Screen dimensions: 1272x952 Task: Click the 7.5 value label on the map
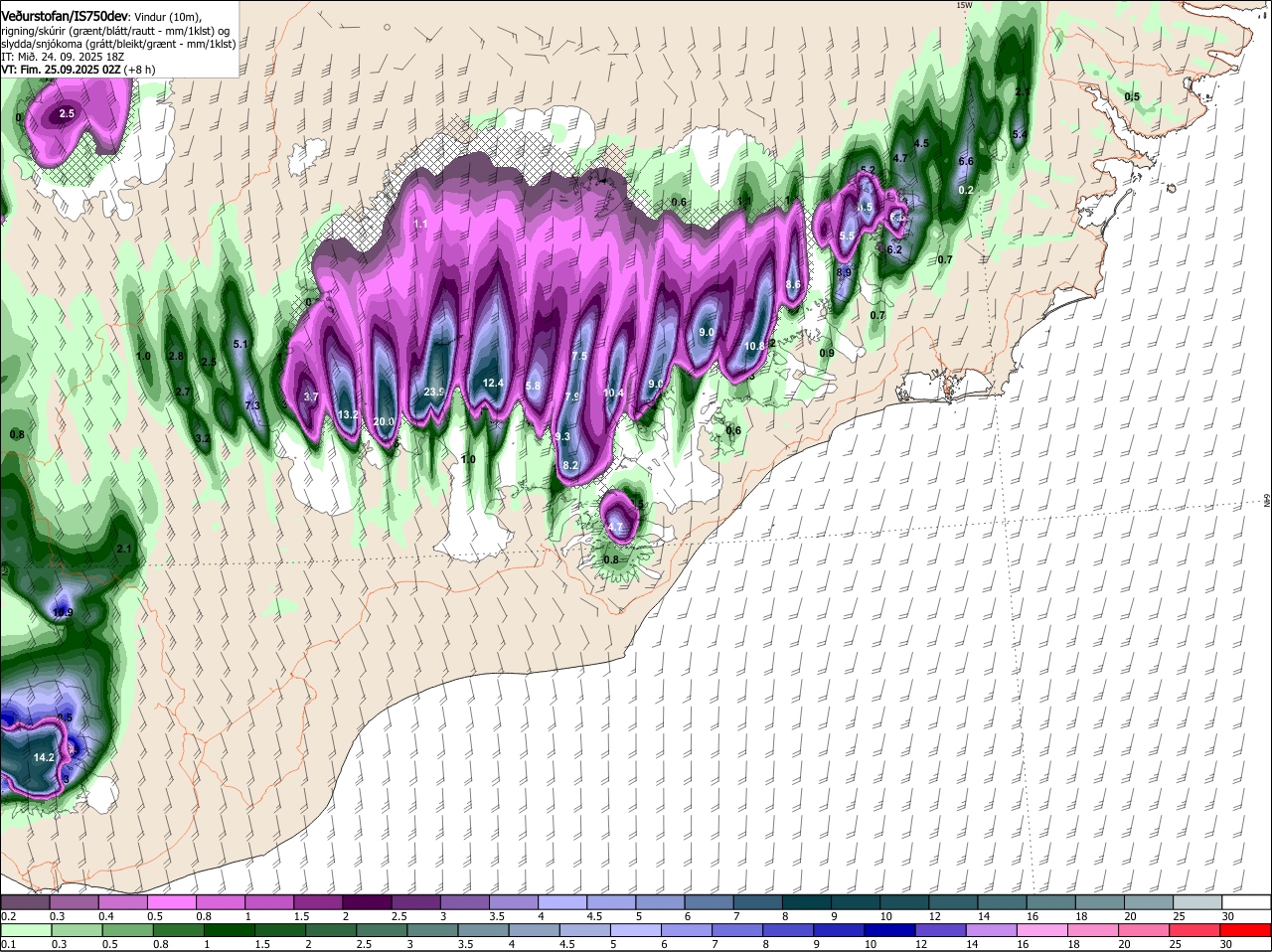point(579,355)
